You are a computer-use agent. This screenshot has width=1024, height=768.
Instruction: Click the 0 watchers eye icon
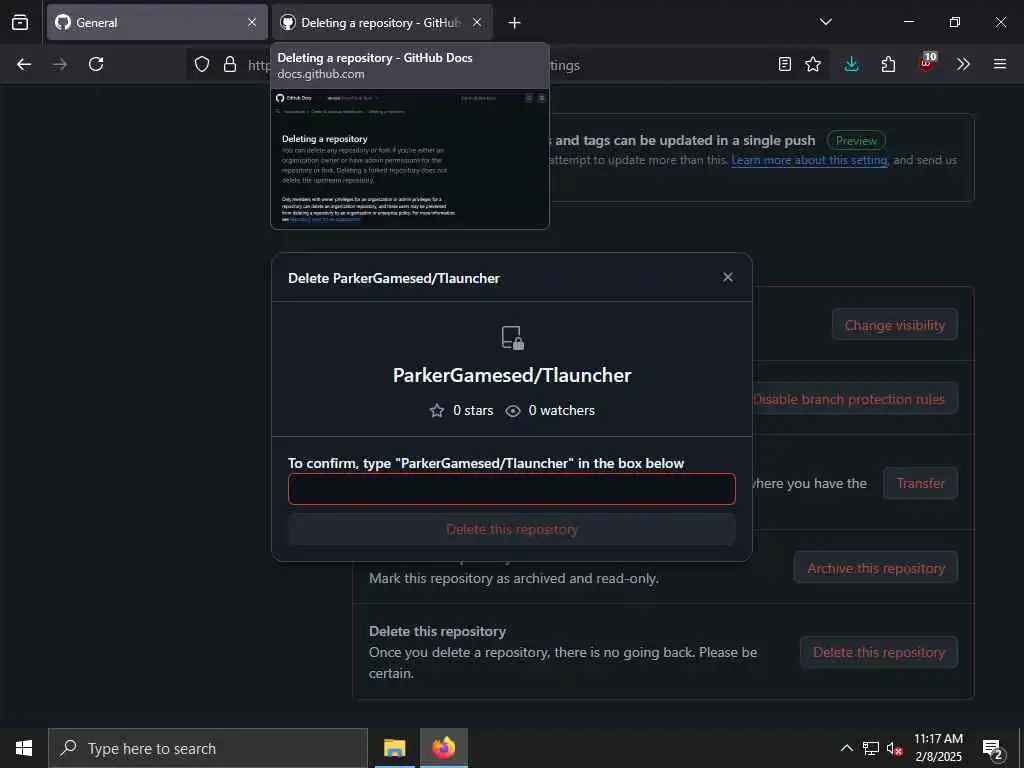pos(513,411)
